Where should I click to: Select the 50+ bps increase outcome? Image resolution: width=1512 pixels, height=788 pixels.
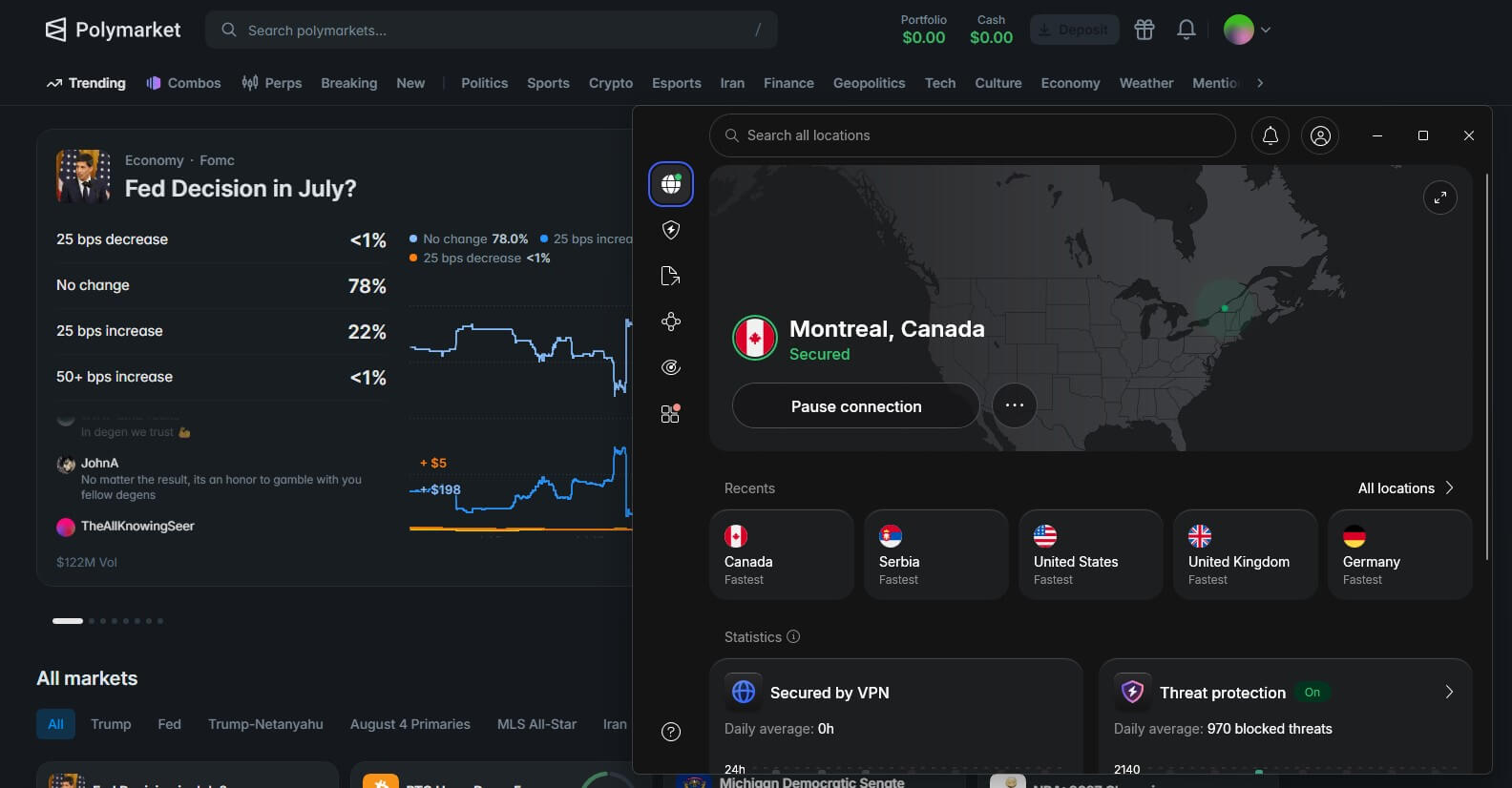point(221,377)
